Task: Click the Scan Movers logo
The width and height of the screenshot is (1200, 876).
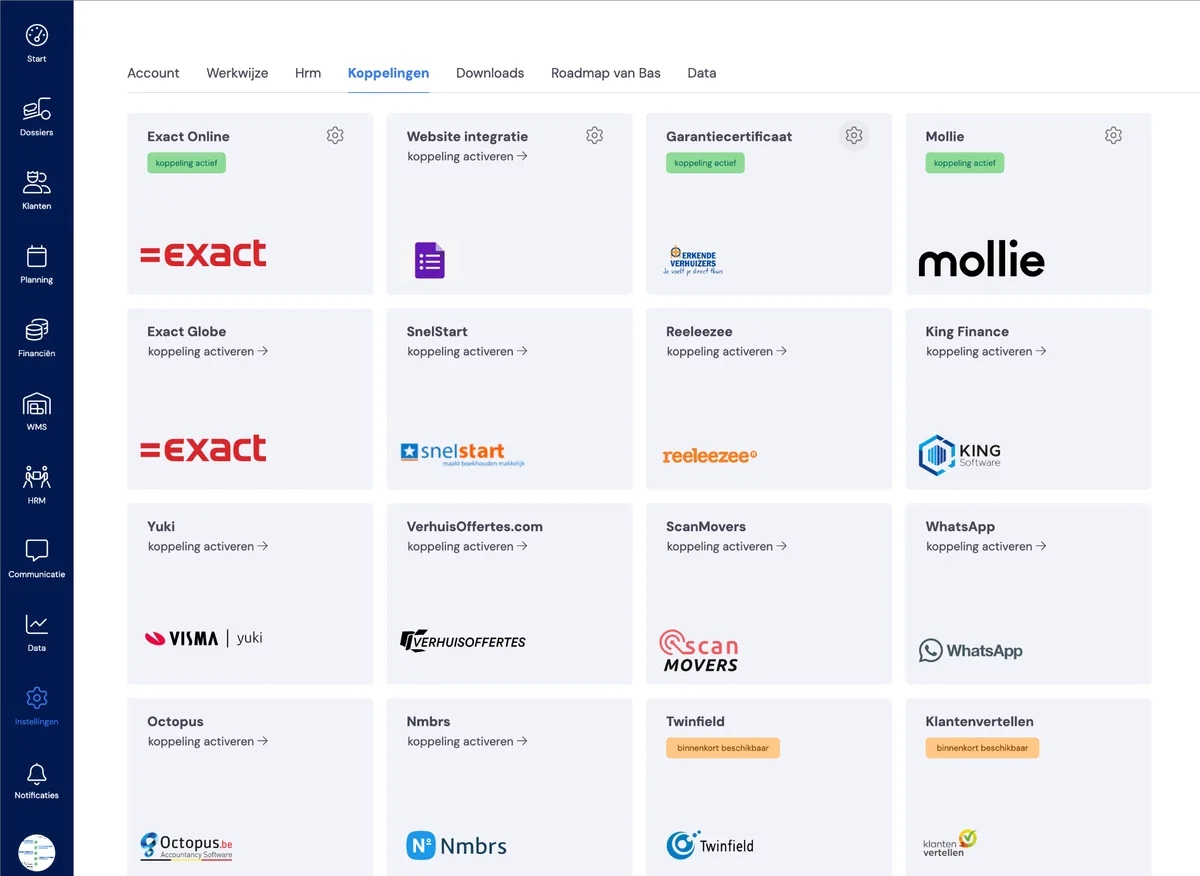Action: pos(699,650)
